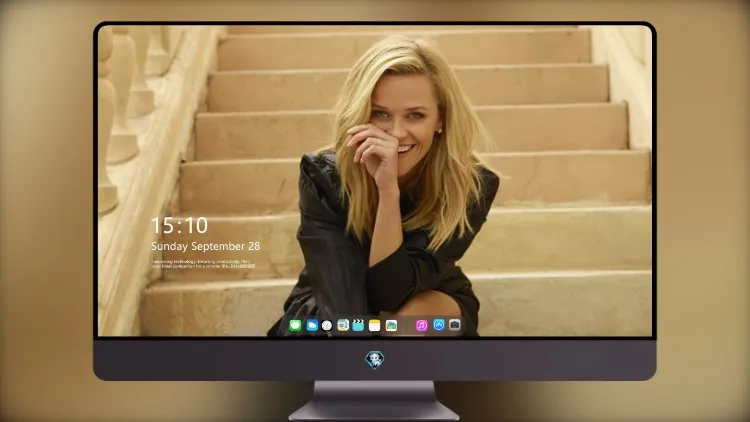
Task: Open the yellow Notes app in dock
Action: click(375, 325)
